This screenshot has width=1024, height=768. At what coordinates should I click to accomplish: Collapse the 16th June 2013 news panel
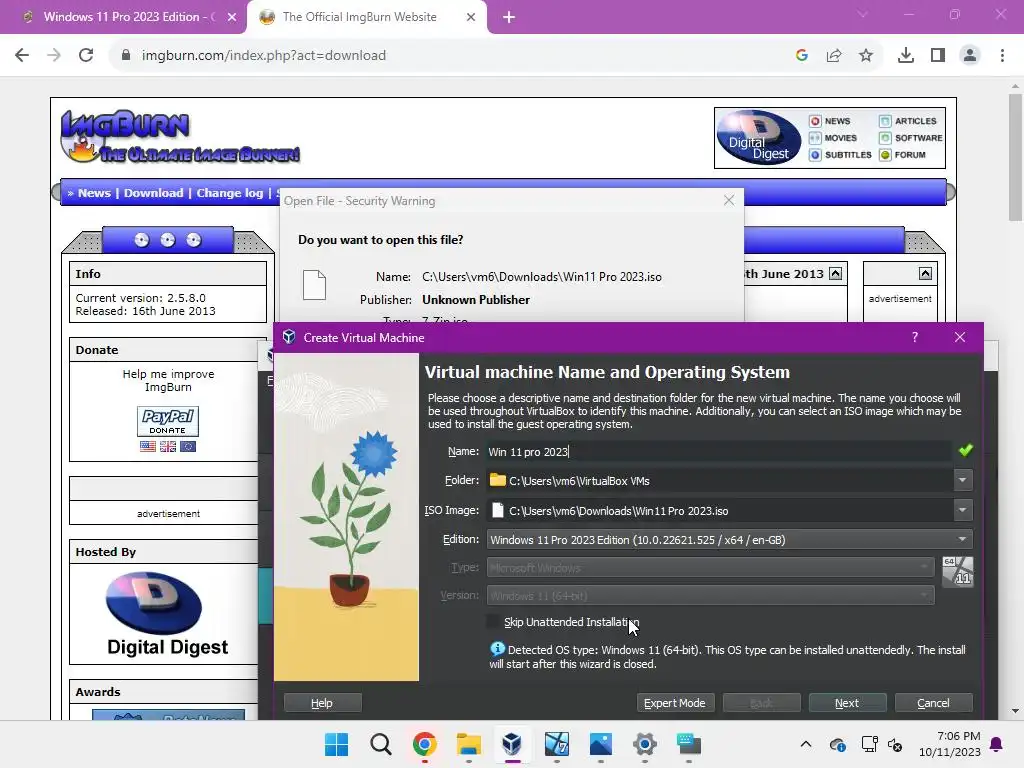(835, 274)
